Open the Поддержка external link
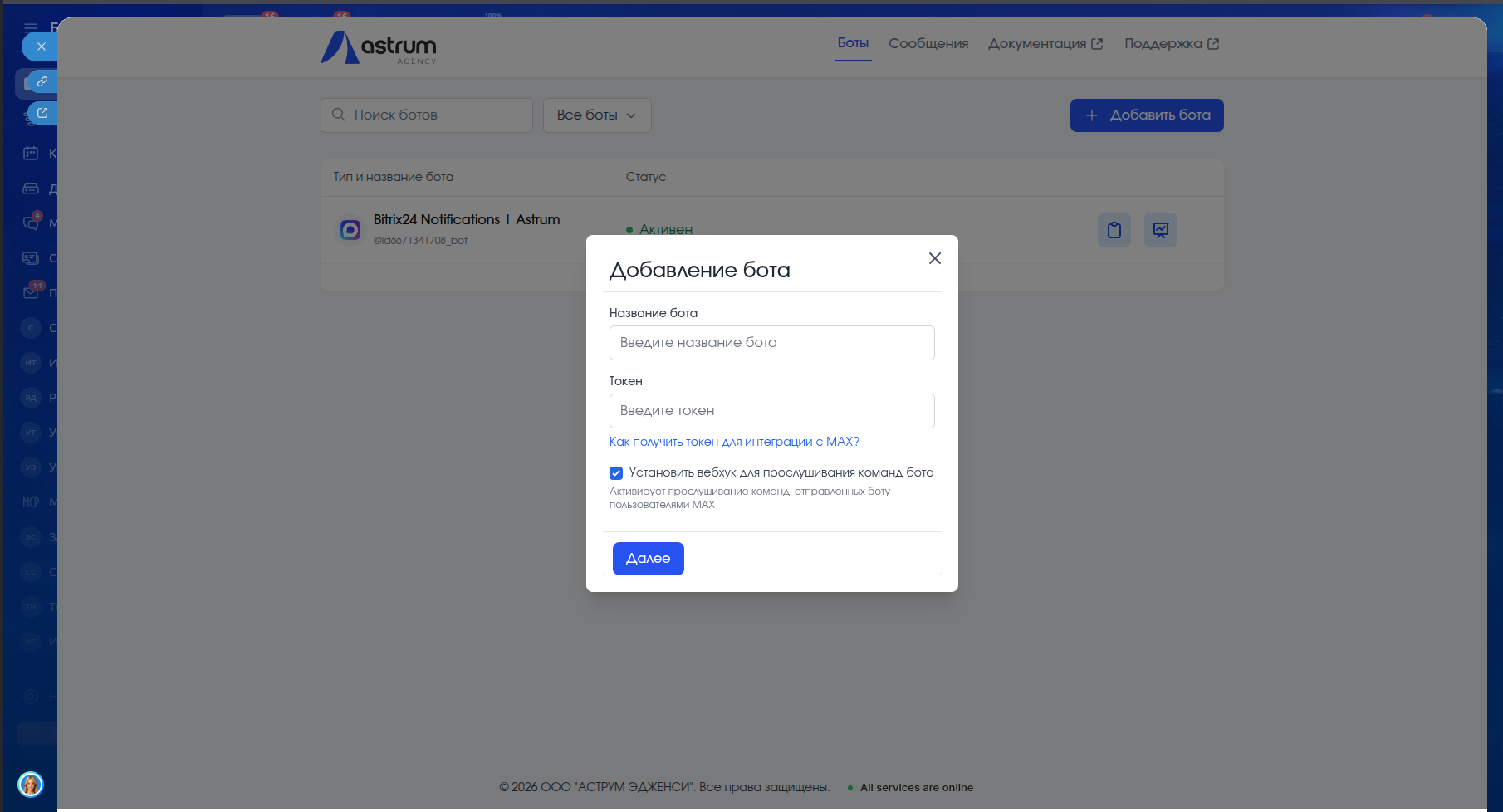Image resolution: width=1503 pixels, height=812 pixels. coord(1172,43)
